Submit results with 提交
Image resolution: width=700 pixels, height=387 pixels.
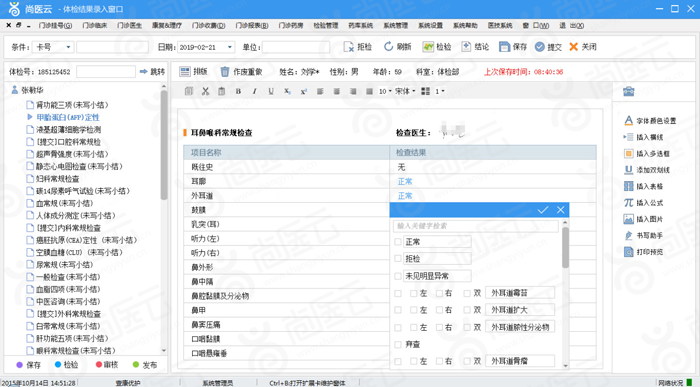[548, 47]
